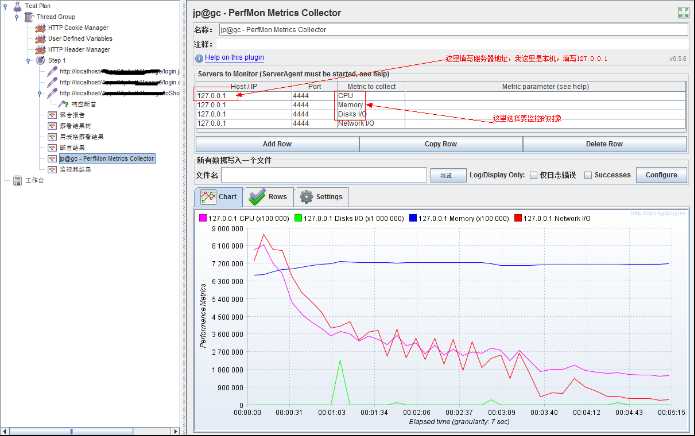Toggle the 仅日志错误 checkbox

pos(534,175)
